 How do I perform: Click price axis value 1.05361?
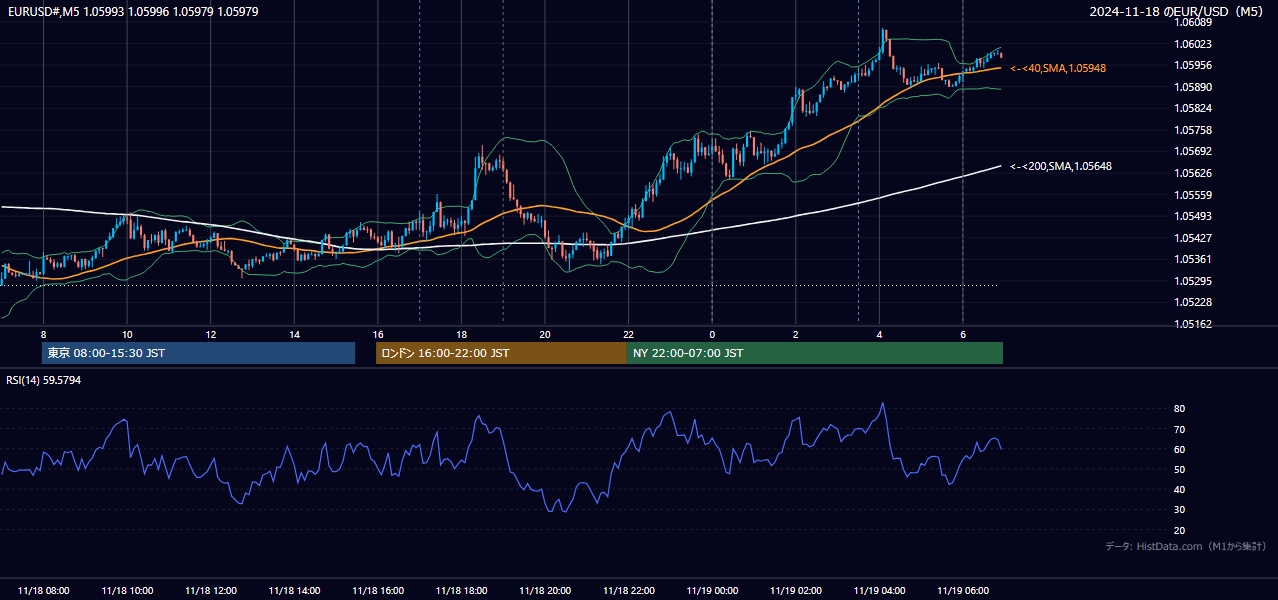[x=1192, y=259]
